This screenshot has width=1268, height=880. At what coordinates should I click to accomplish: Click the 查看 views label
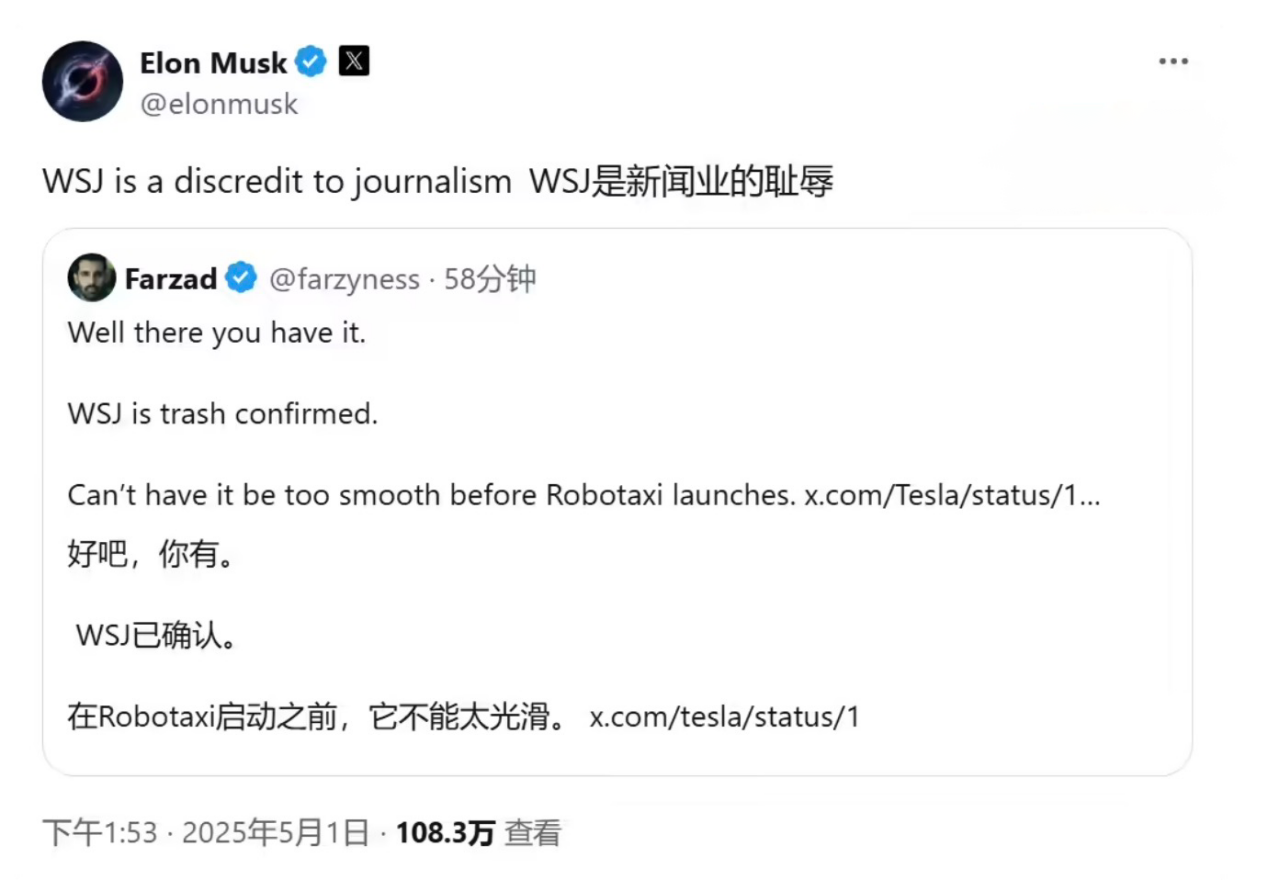(x=532, y=833)
